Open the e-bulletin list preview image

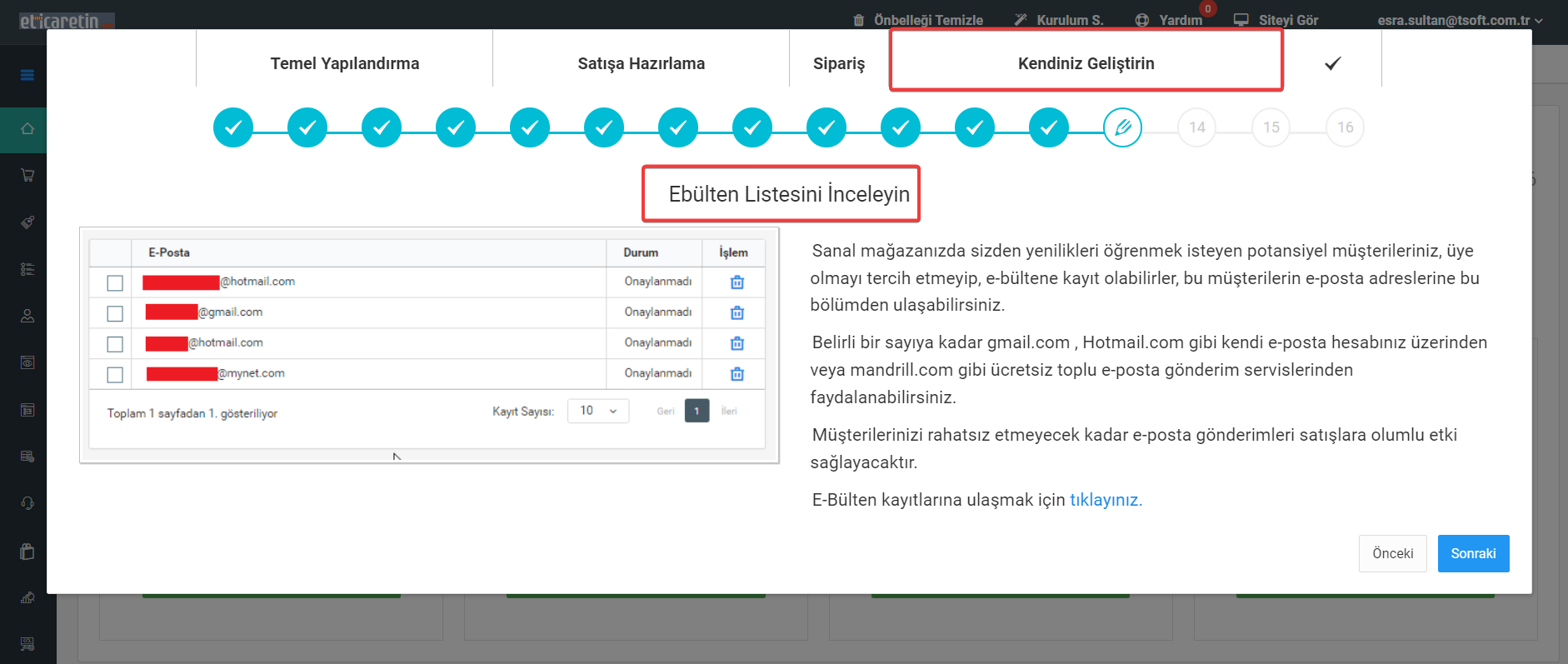pyautogui.click(x=430, y=345)
